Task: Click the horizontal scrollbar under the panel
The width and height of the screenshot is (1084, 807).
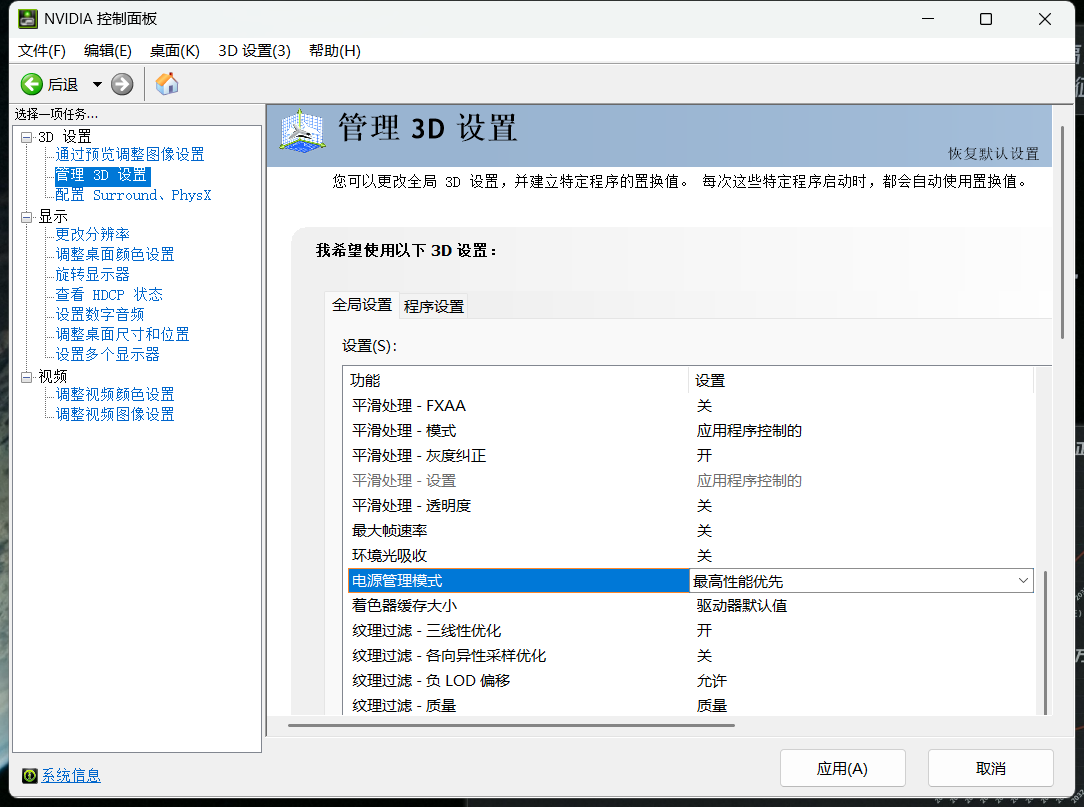Action: 512,725
